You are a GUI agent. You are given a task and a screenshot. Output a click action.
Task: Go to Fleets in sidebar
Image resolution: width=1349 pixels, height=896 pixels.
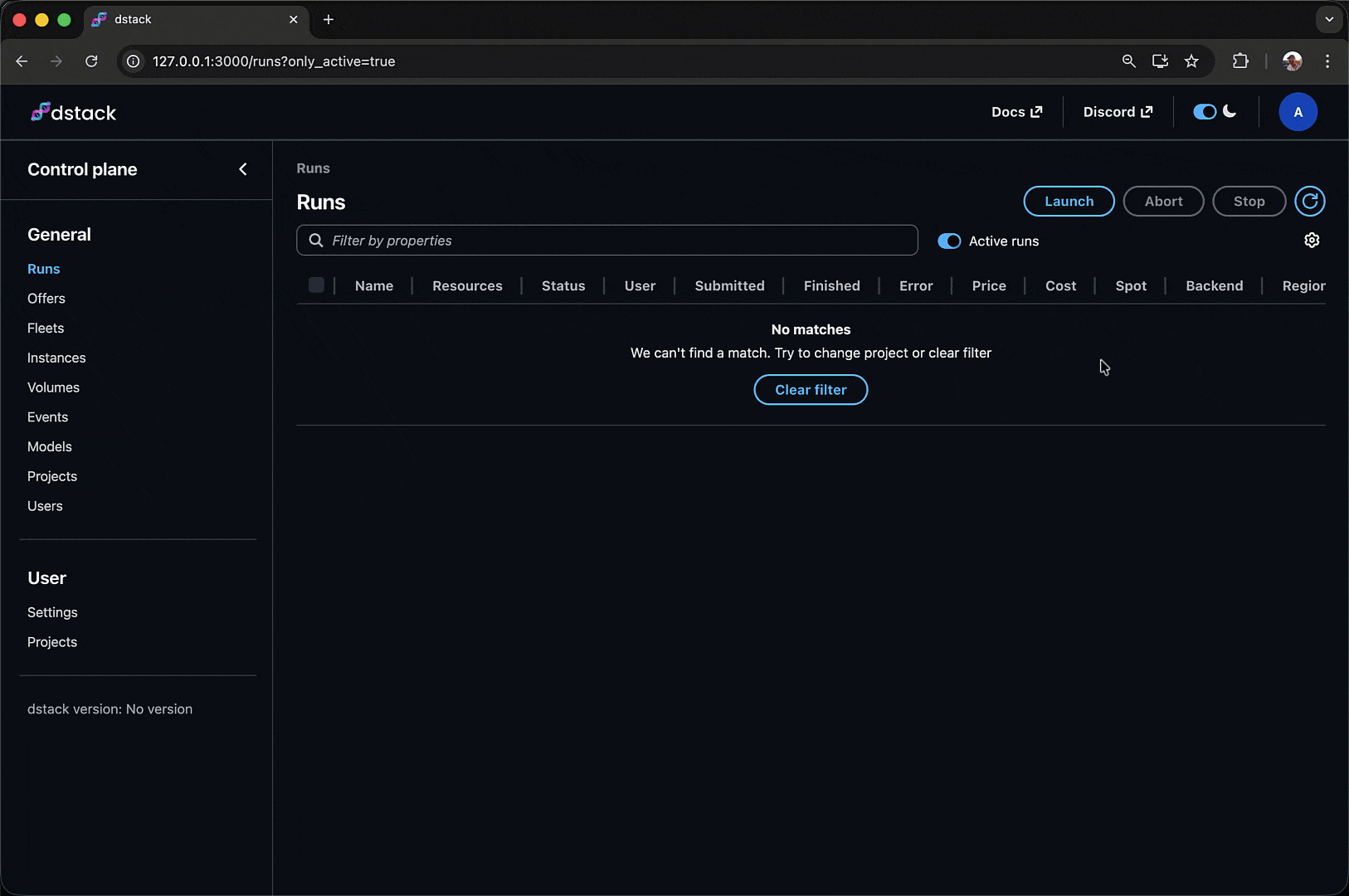pyautogui.click(x=46, y=329)
